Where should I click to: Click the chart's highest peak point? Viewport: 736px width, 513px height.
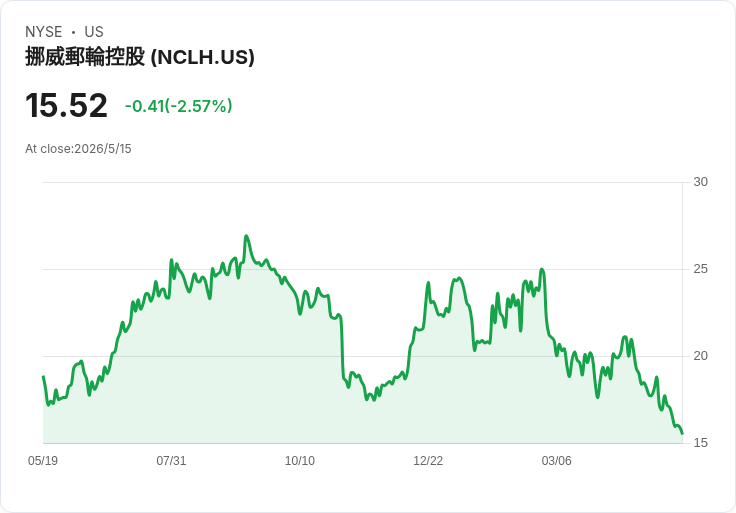tap(246, 236)
